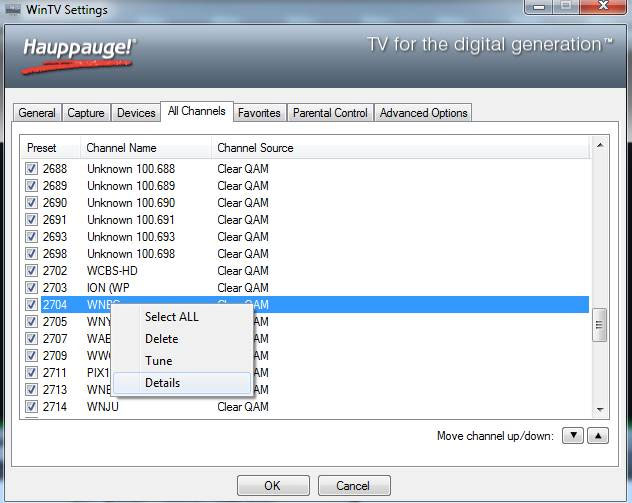The height and width of the screenshot is (503, 632).
Task: Open the Parental Control tab
Action: [330, 113]
